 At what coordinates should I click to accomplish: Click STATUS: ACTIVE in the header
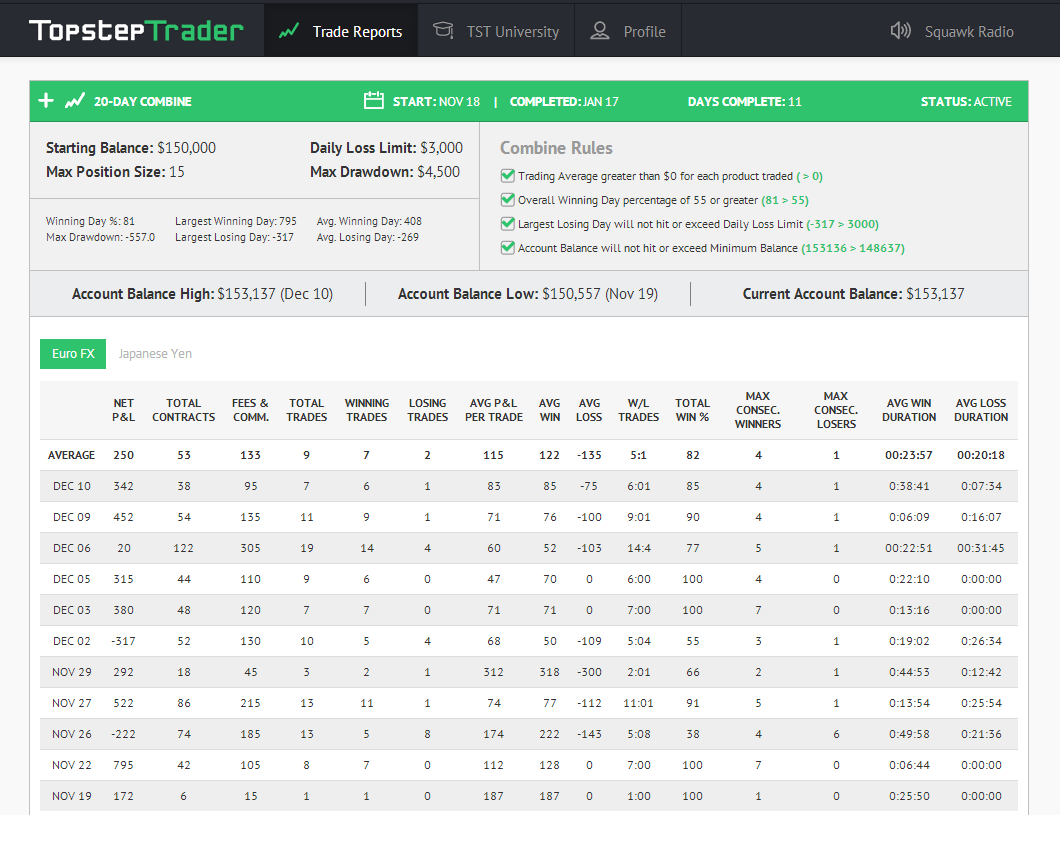(x=966, y=101)
